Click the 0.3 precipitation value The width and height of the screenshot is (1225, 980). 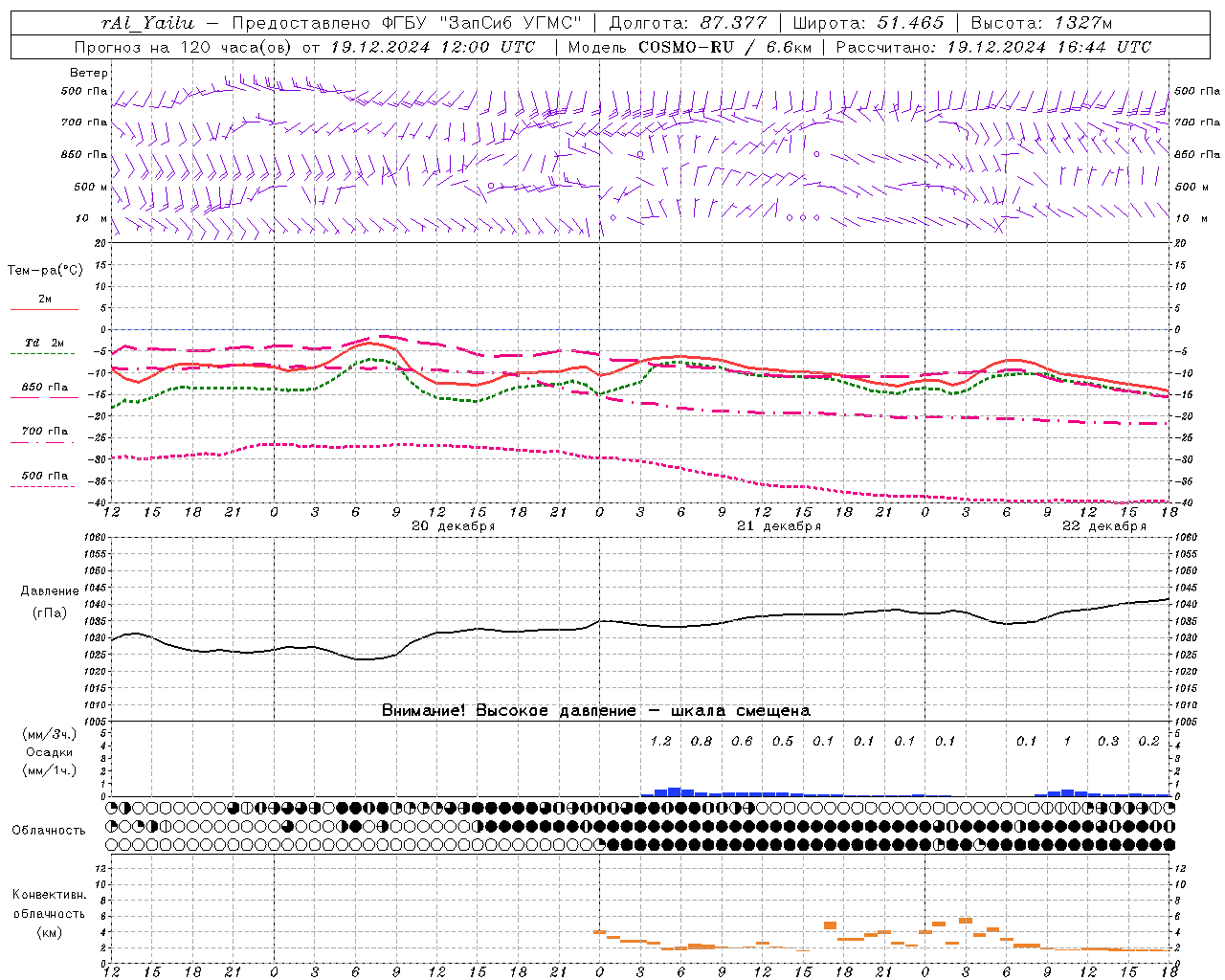tap(1108, 741)
